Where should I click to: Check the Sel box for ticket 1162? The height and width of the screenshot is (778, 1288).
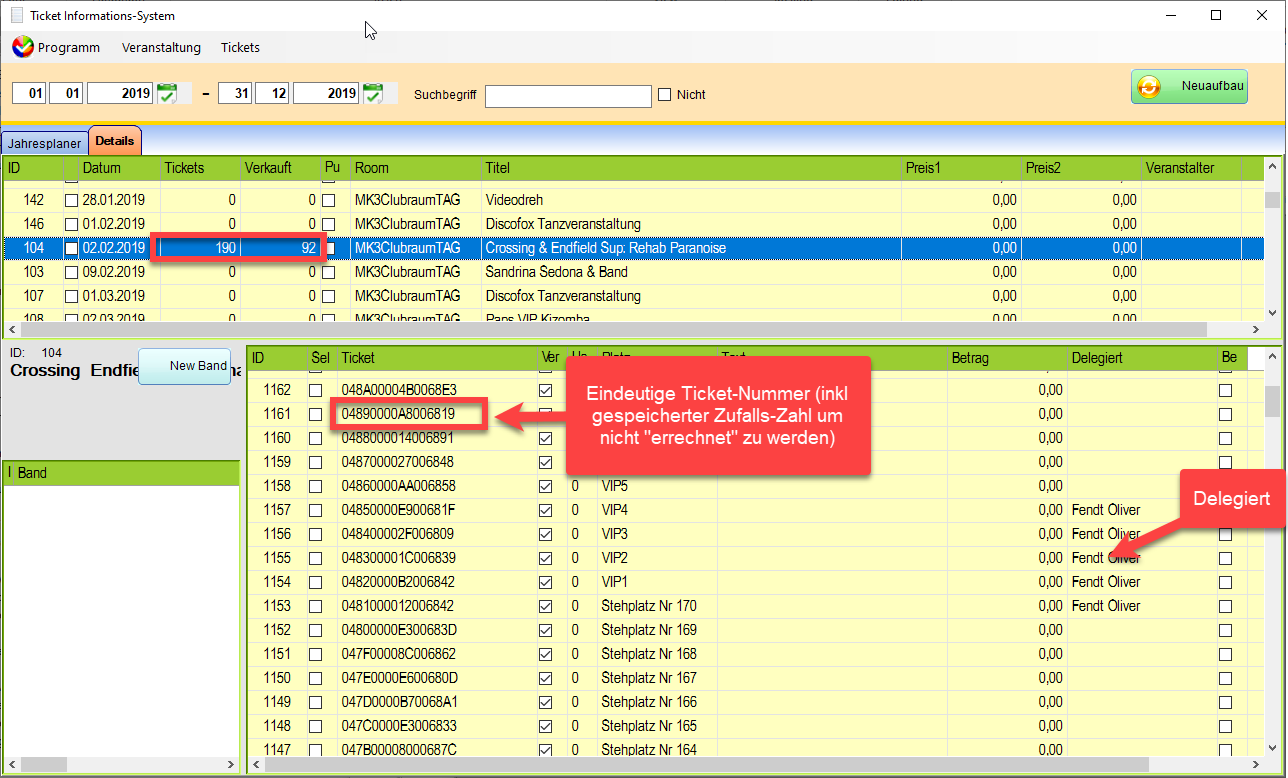click(316, 390)
